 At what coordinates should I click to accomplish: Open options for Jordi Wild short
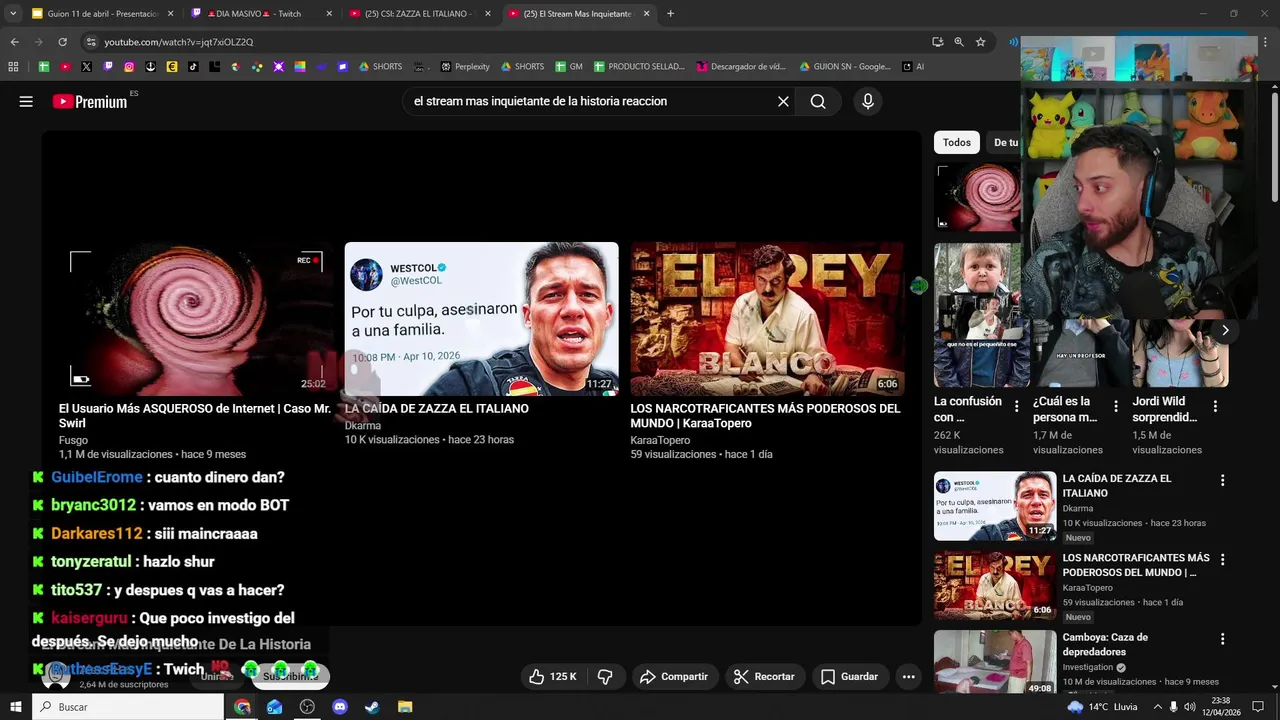point(1215,406)
